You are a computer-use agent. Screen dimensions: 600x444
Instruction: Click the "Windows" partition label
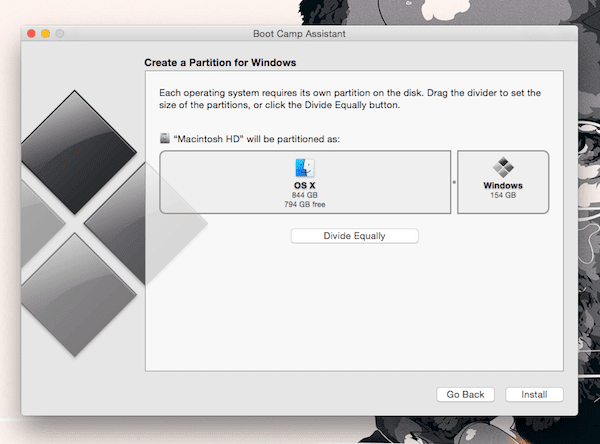pyautogui.click(x=503, y=185)
